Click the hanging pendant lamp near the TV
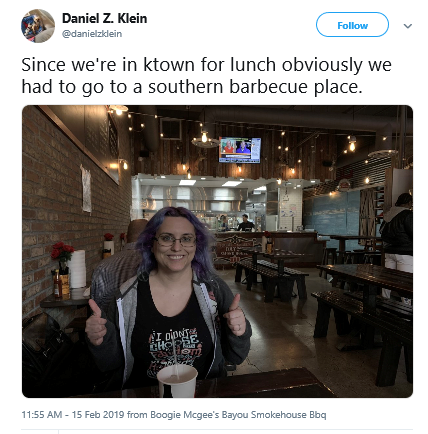 [204, 139]
